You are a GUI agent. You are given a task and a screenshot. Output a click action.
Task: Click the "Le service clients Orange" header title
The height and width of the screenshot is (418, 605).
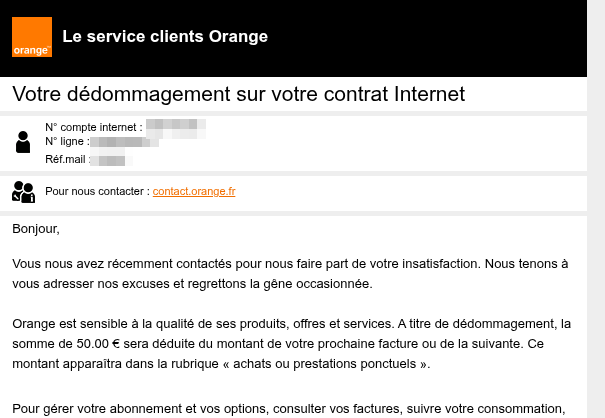165,37
